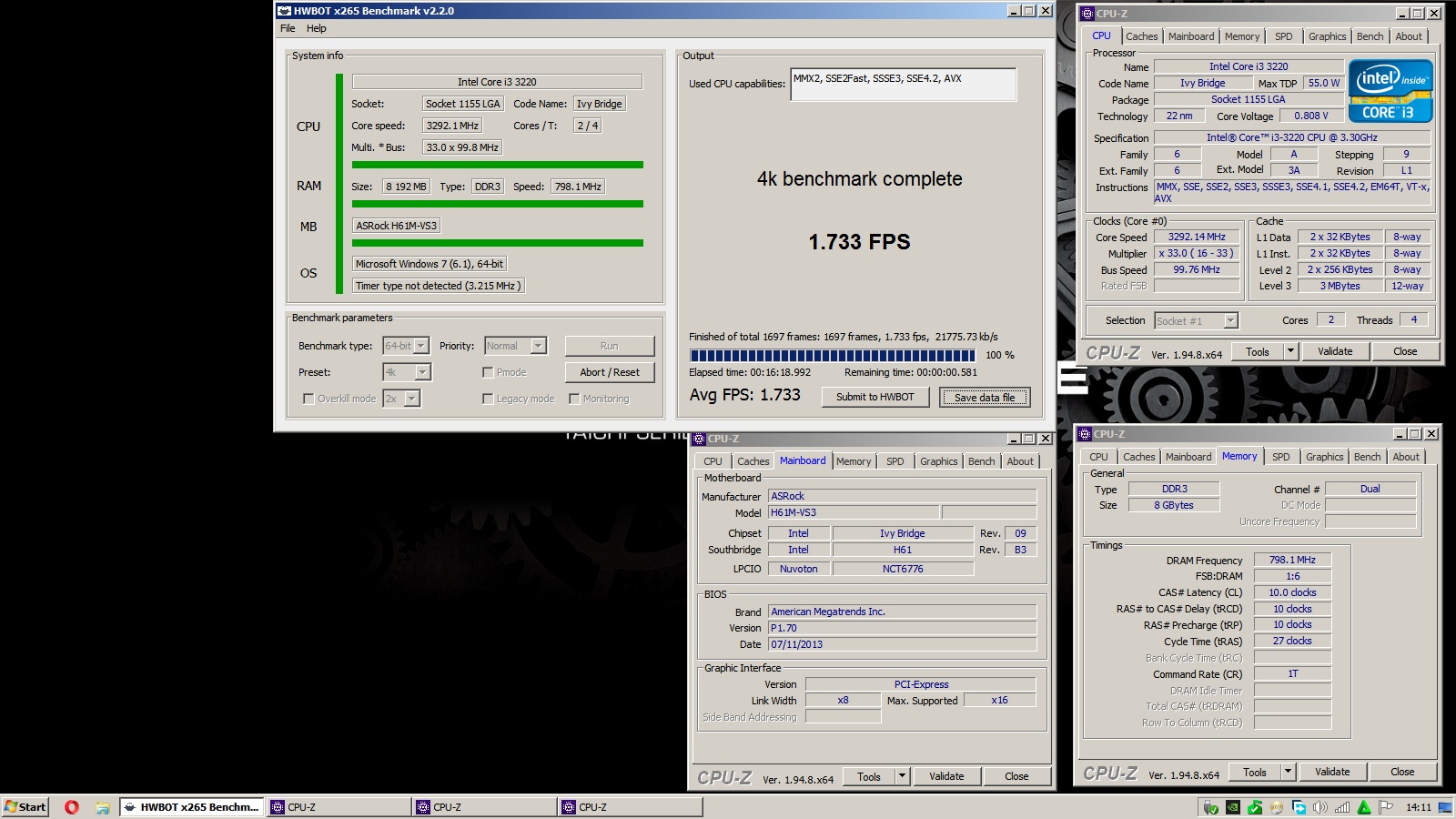Expand the Tools arrow in the CPU-Z Memory window

(x=1288, y=772)
